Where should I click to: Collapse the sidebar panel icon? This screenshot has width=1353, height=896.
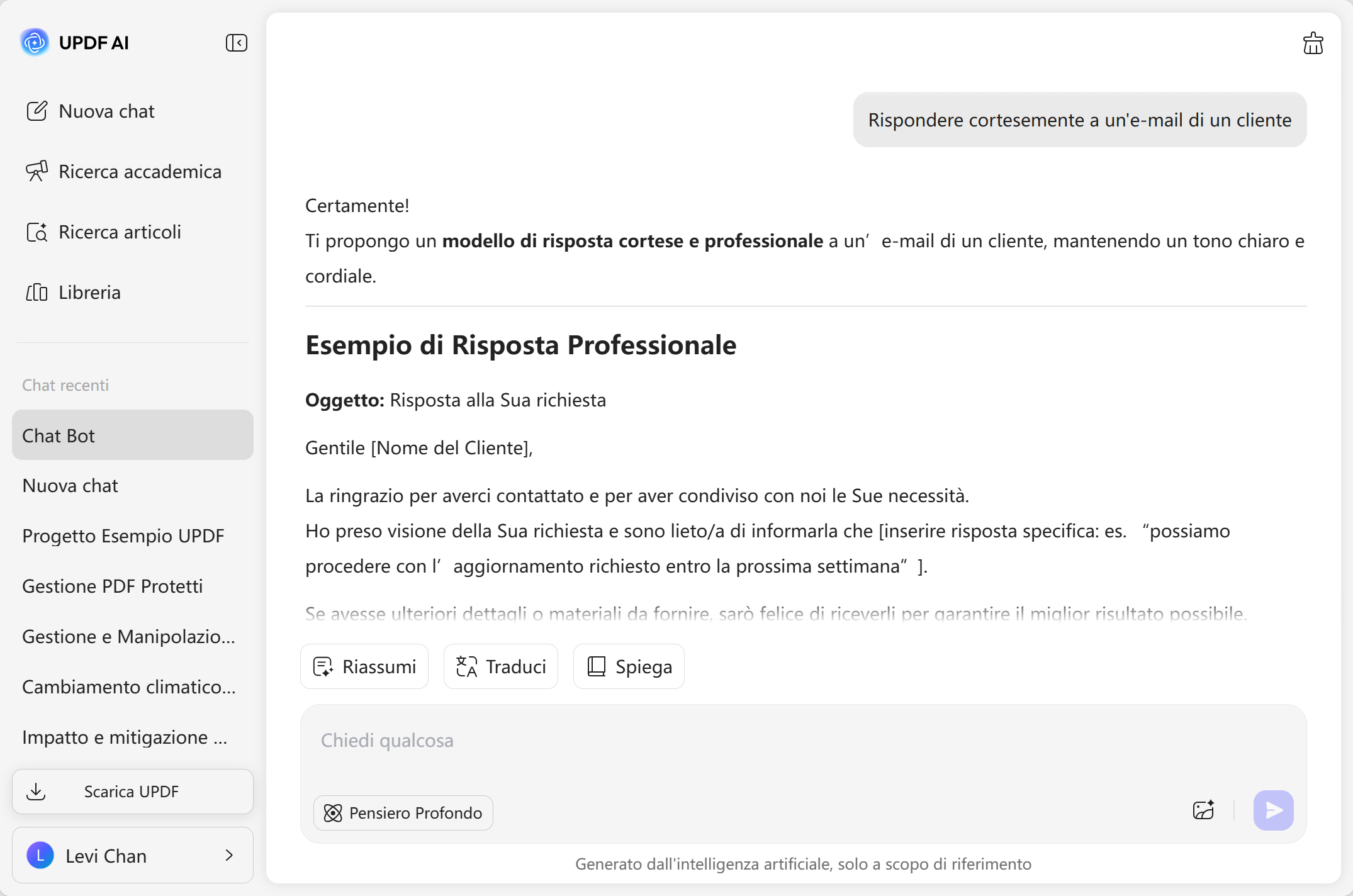point(236,43)
